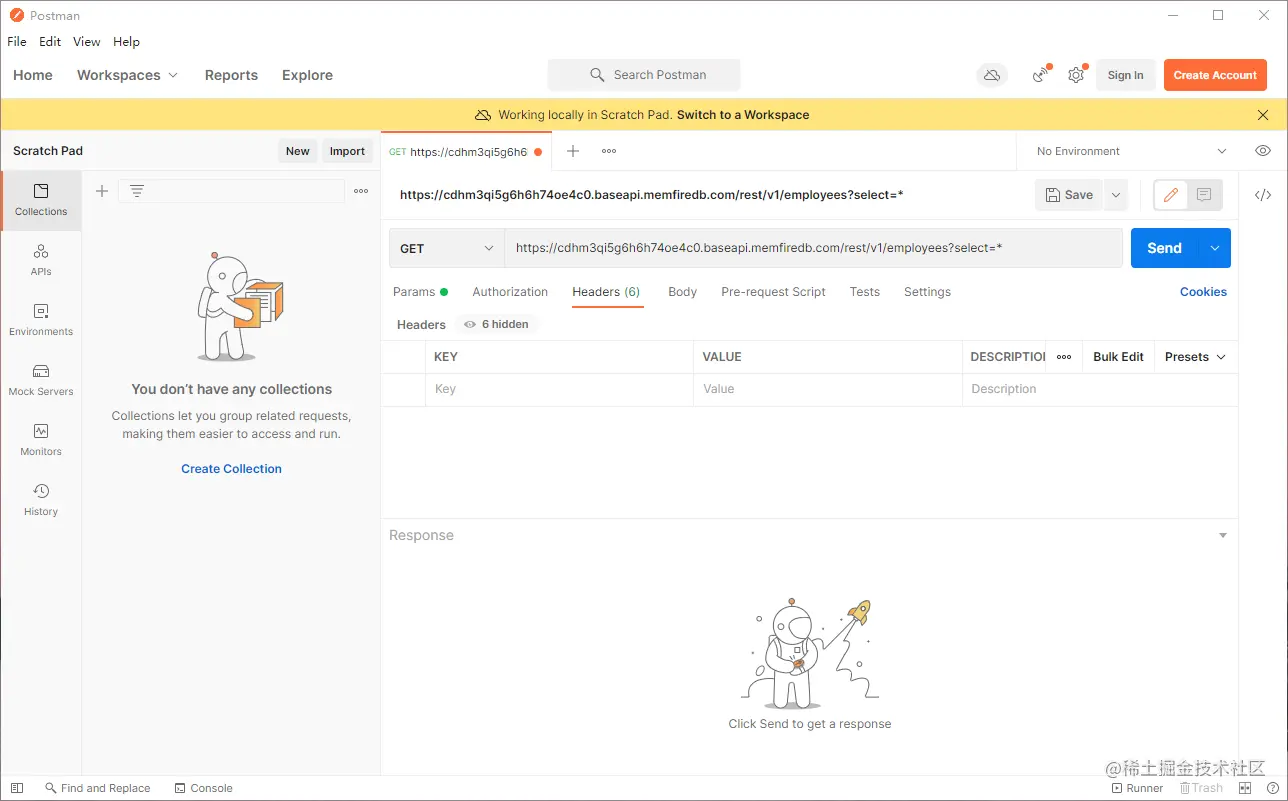The width and height of the screenshot is (1288, 801).
Task: Click the Send button
Action: click(x=1164, y=248)
